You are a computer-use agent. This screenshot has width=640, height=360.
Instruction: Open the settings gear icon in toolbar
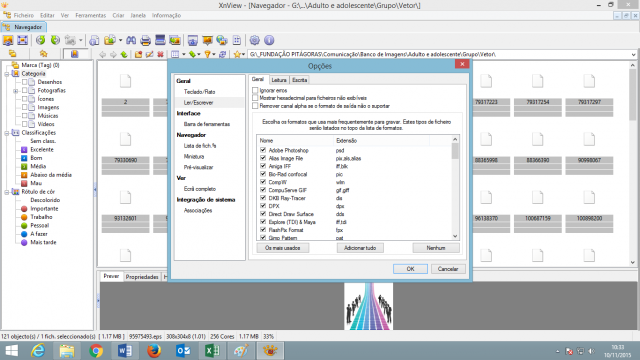point(255,40)
